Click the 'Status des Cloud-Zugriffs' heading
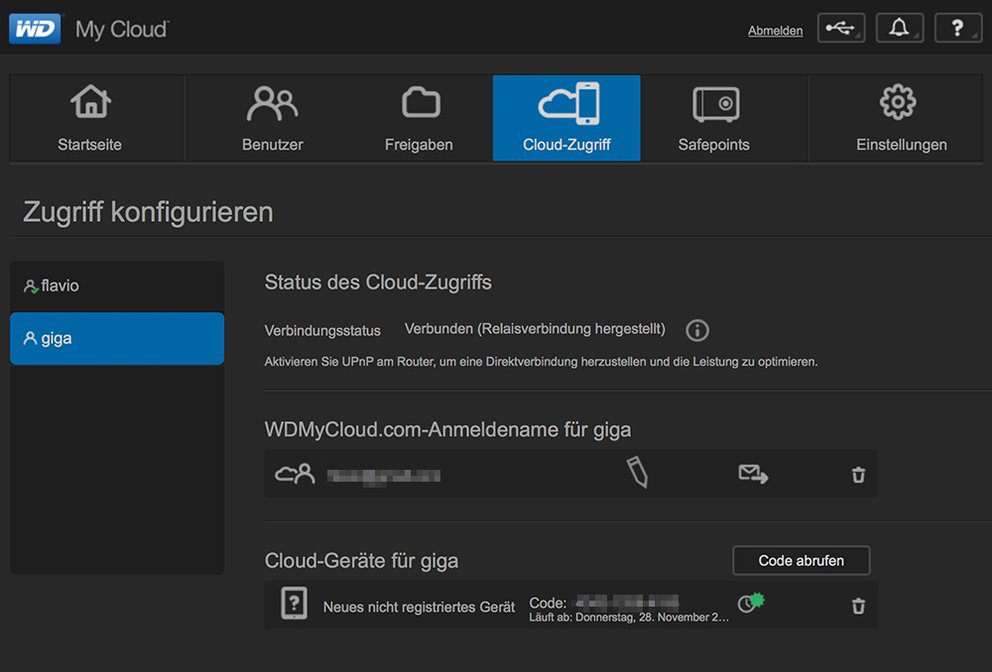 click(378, 282)
